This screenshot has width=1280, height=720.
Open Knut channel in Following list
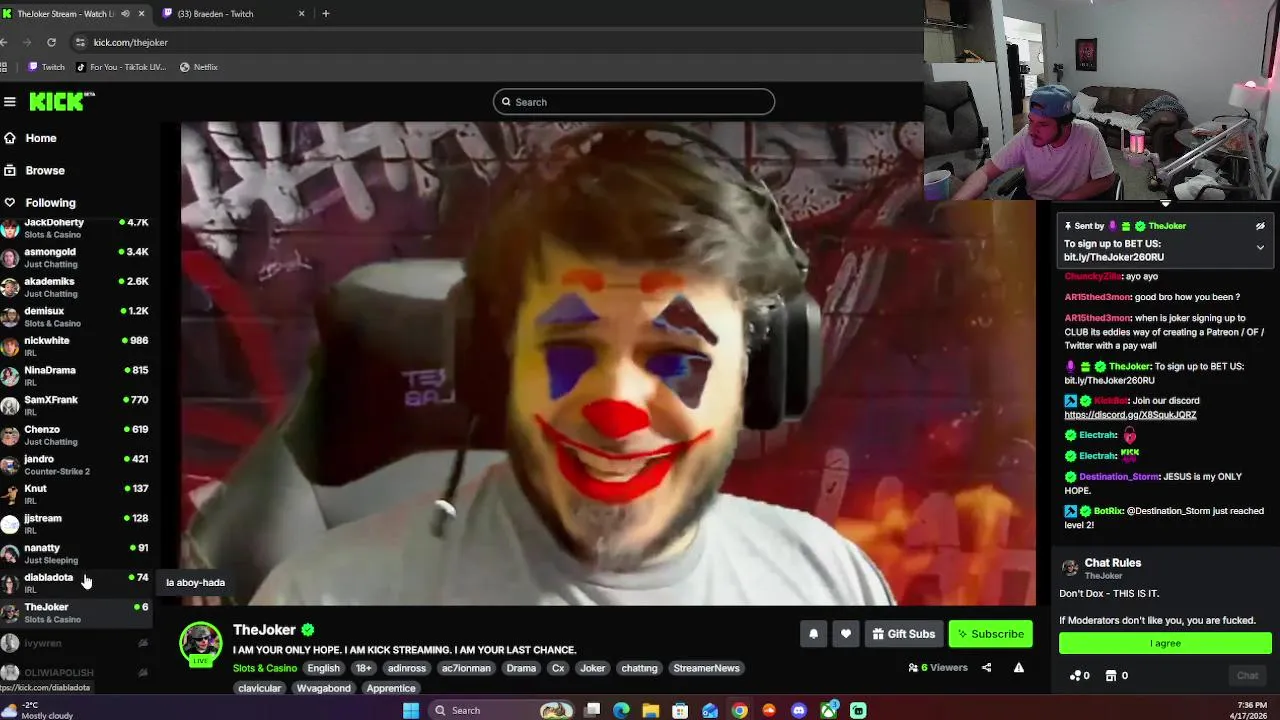(x=76, y=494)
